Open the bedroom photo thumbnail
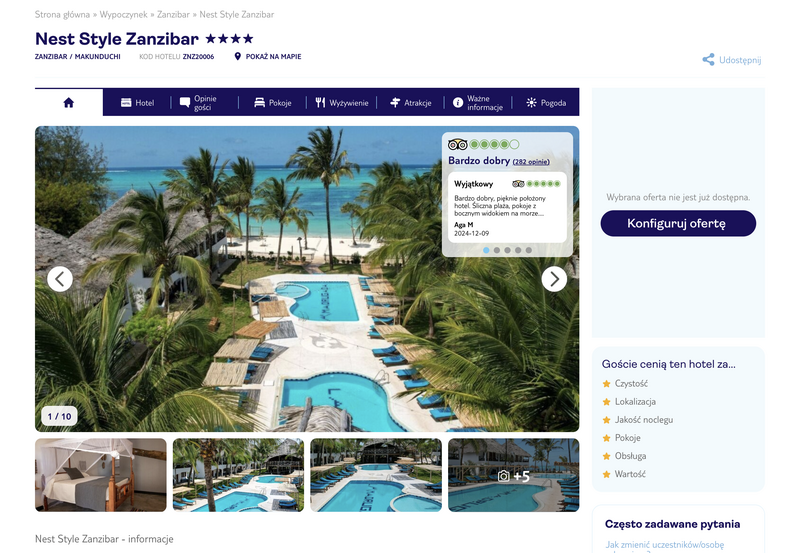The height and width of the screenshot is (553, 800). pos(101,475)
